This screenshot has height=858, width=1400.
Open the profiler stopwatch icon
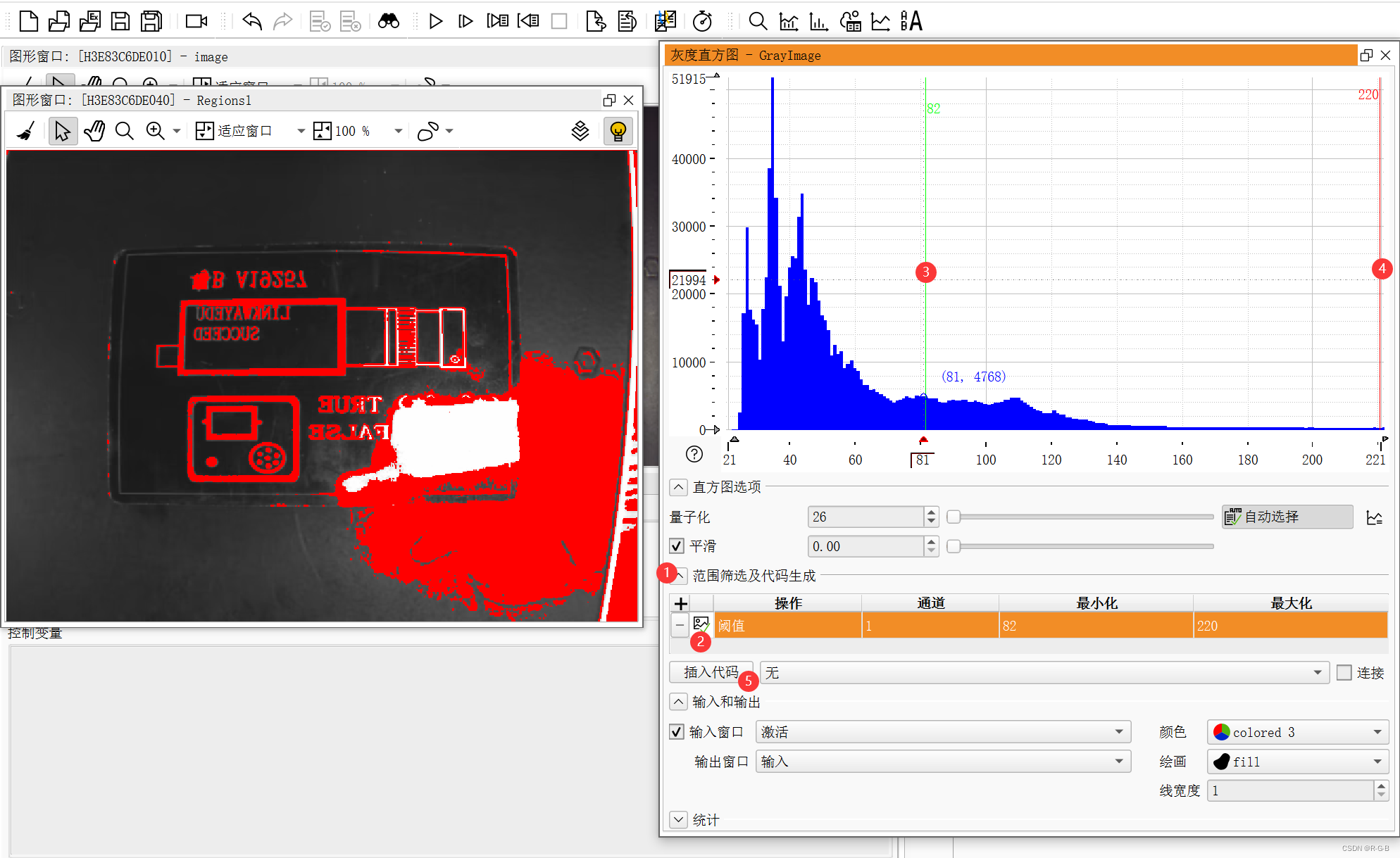pyautogui.click(x=702, y=21)
